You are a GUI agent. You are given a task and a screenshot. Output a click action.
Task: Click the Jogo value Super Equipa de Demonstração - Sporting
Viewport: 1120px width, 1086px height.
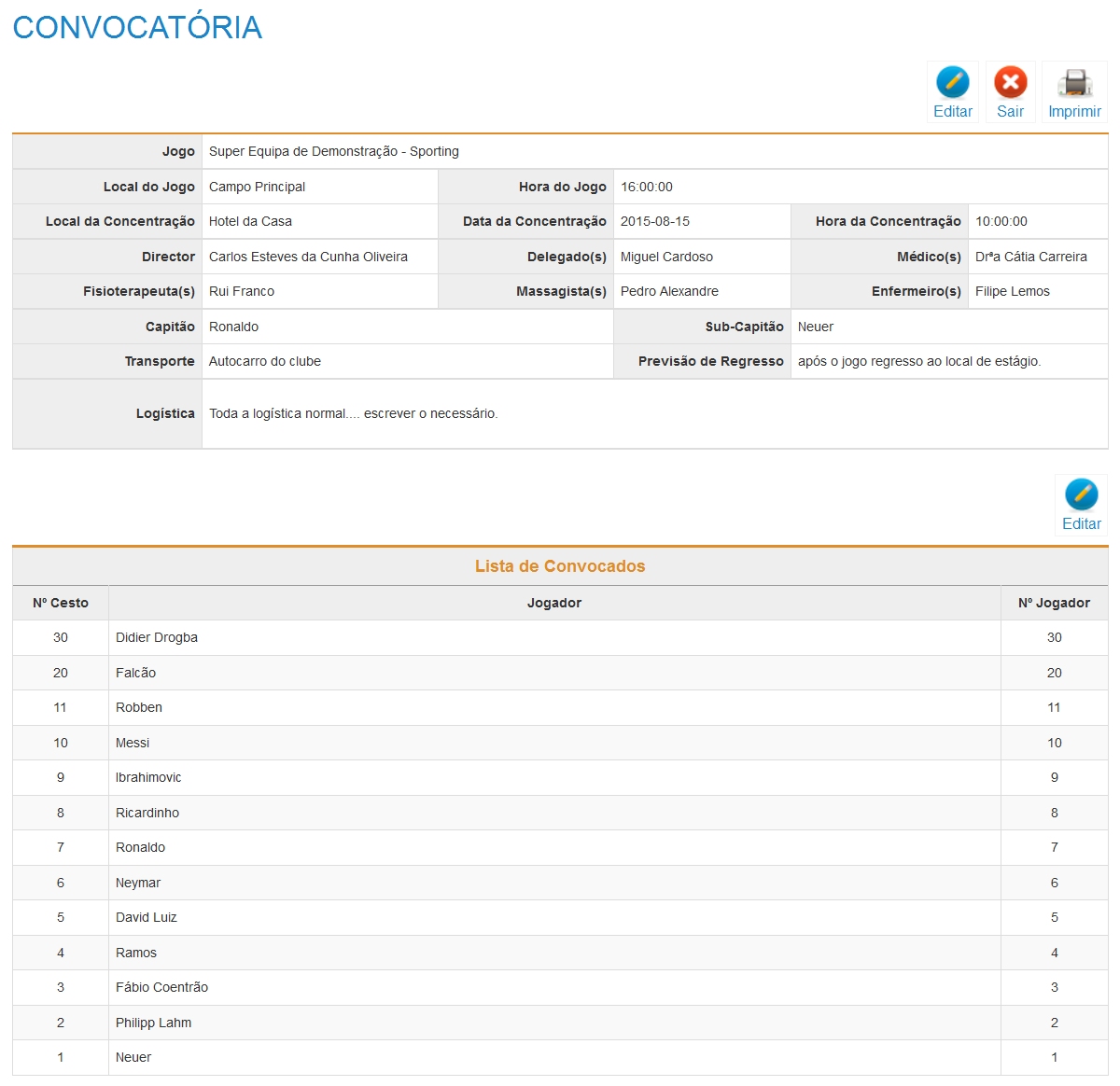334,151
